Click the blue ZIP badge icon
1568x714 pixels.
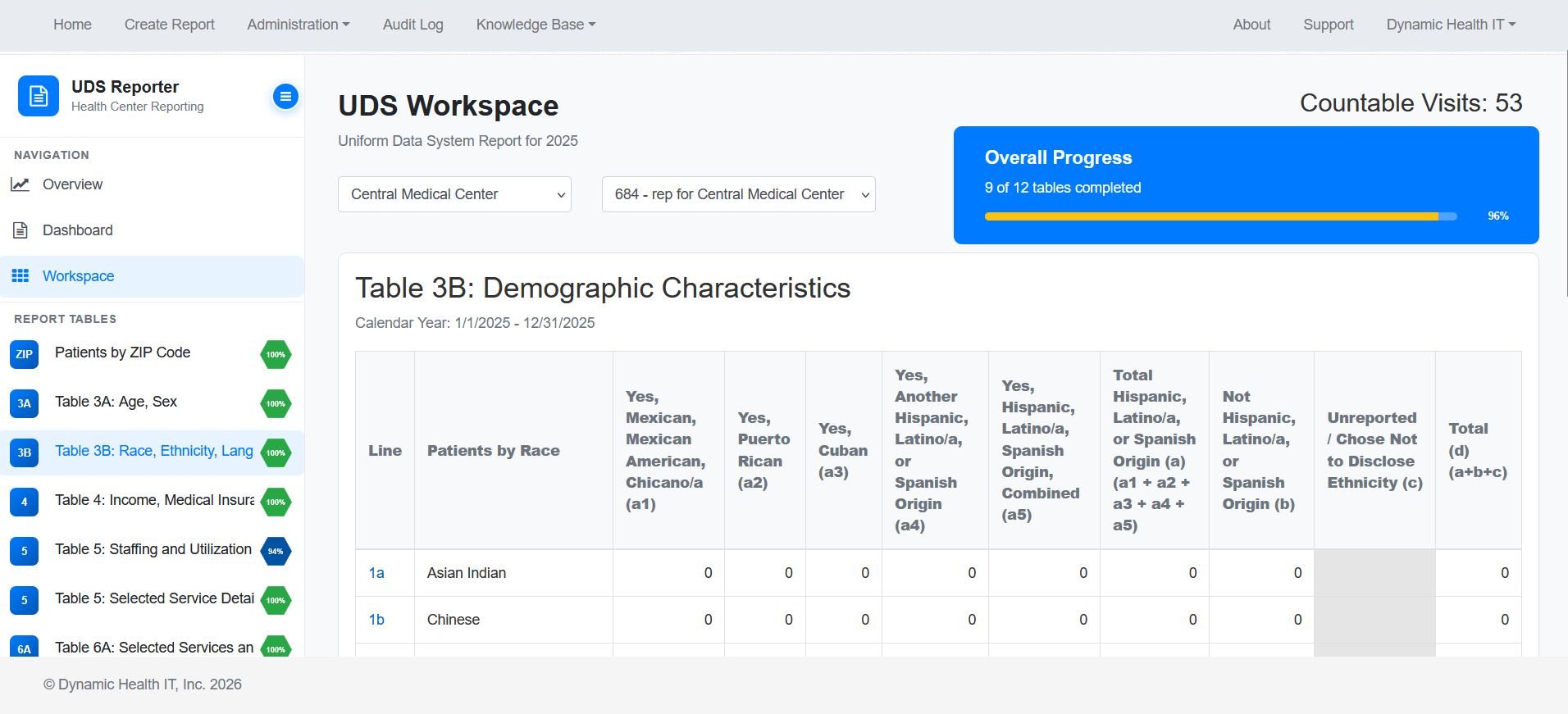pyautogui.click(x=24, y=354)
